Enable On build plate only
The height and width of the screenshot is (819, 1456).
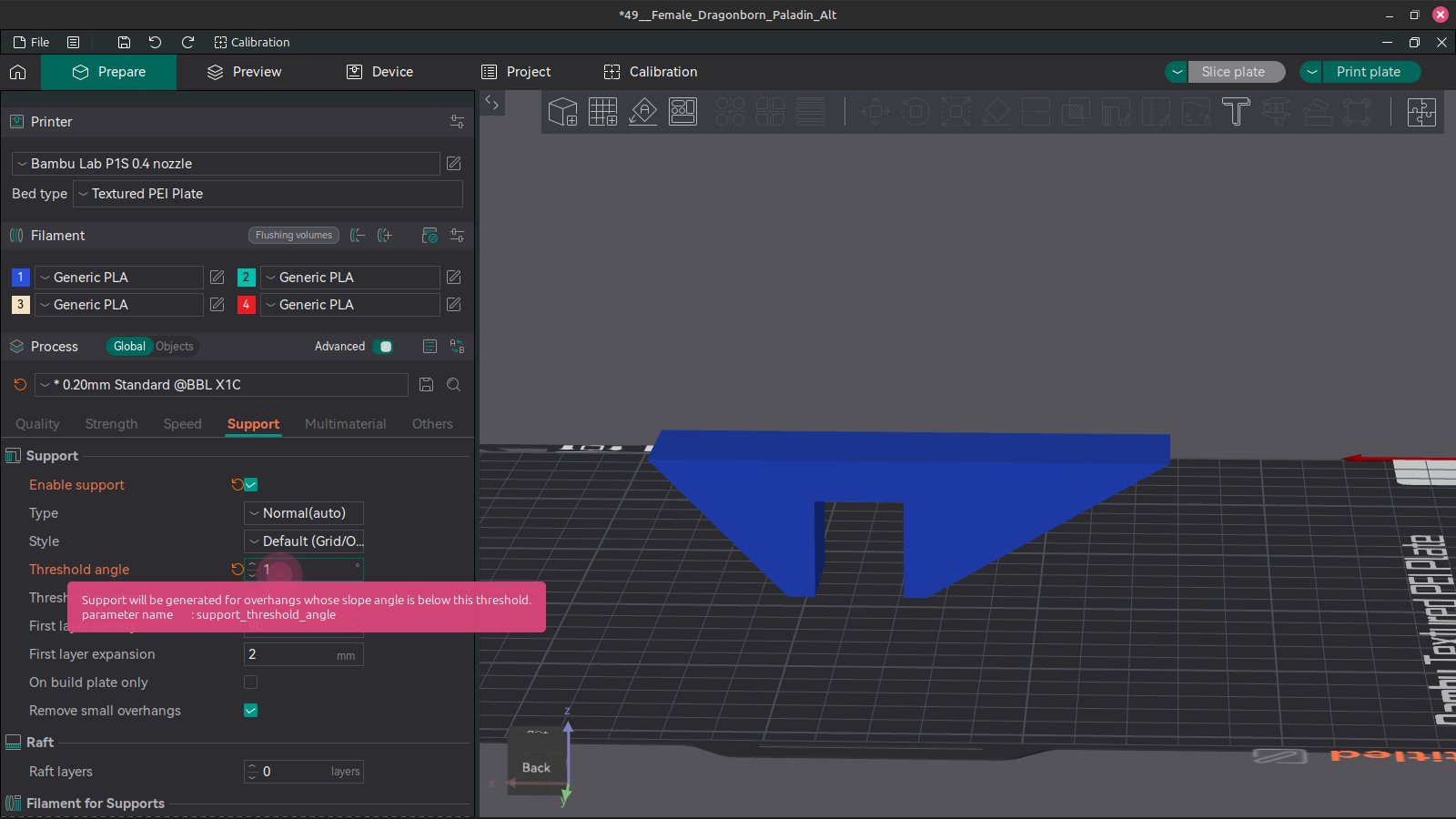250,682
